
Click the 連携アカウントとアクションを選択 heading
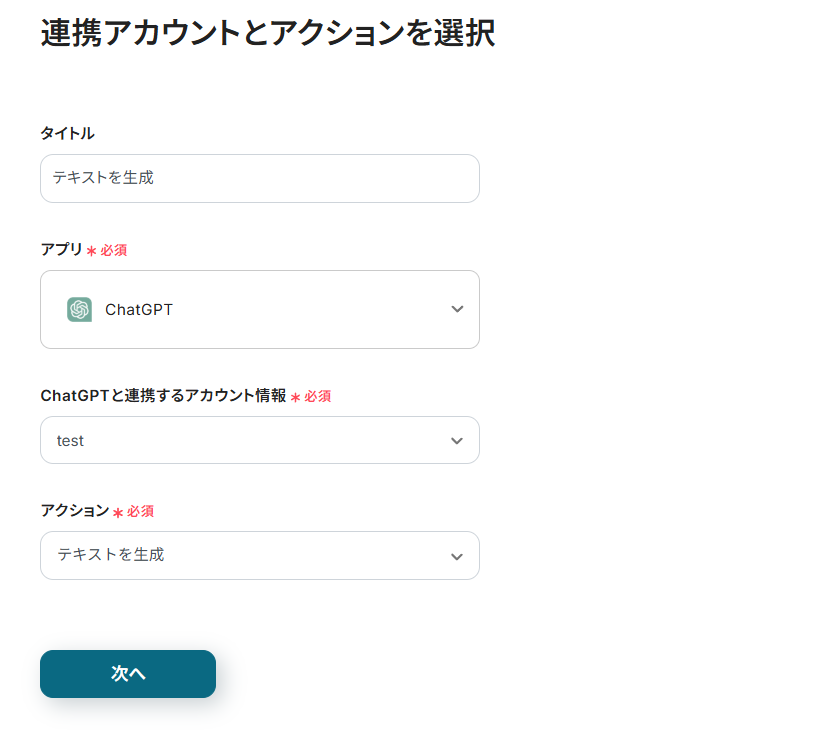point(267,33)
